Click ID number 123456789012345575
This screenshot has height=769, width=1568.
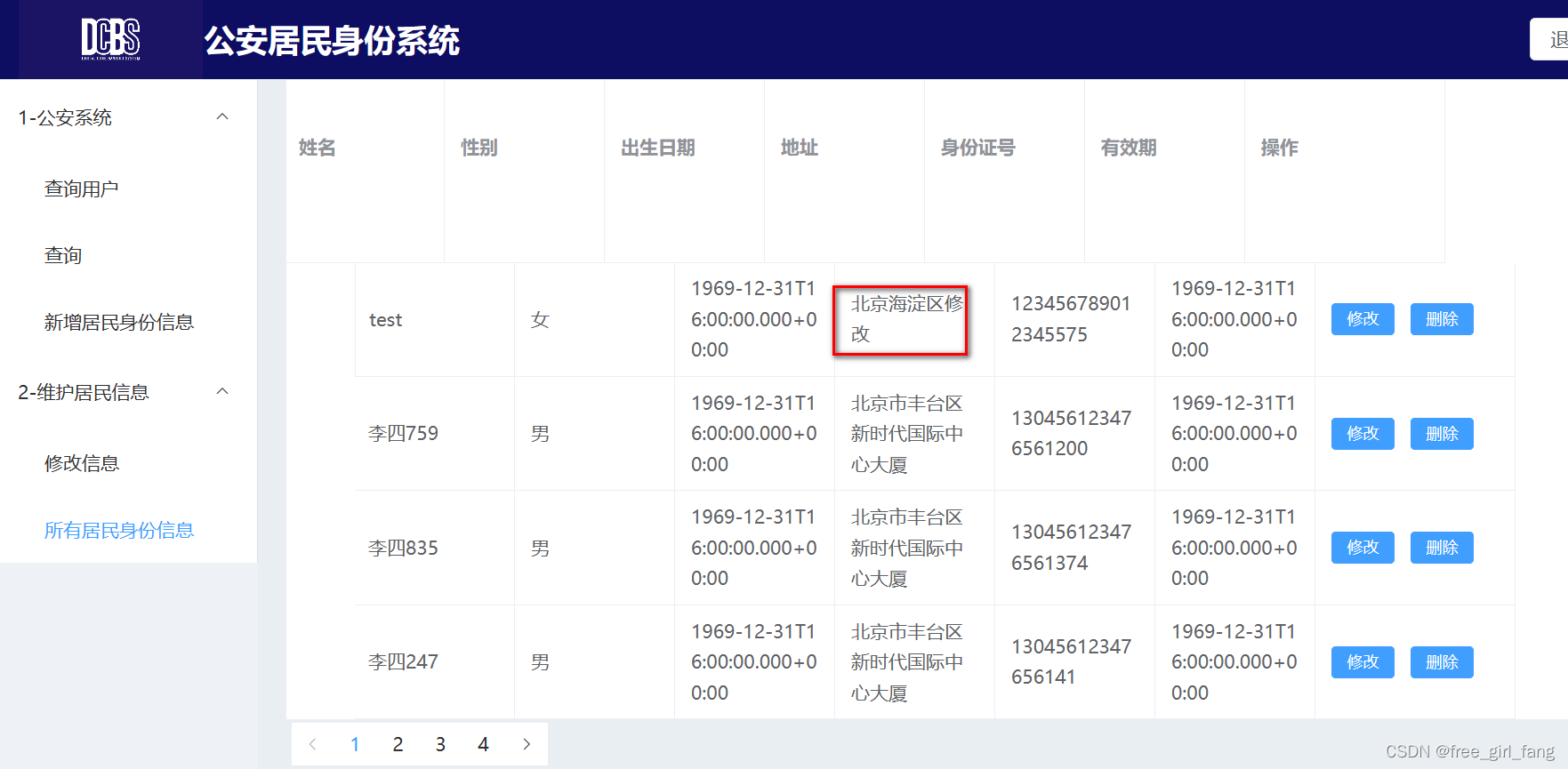[1071, 319]
